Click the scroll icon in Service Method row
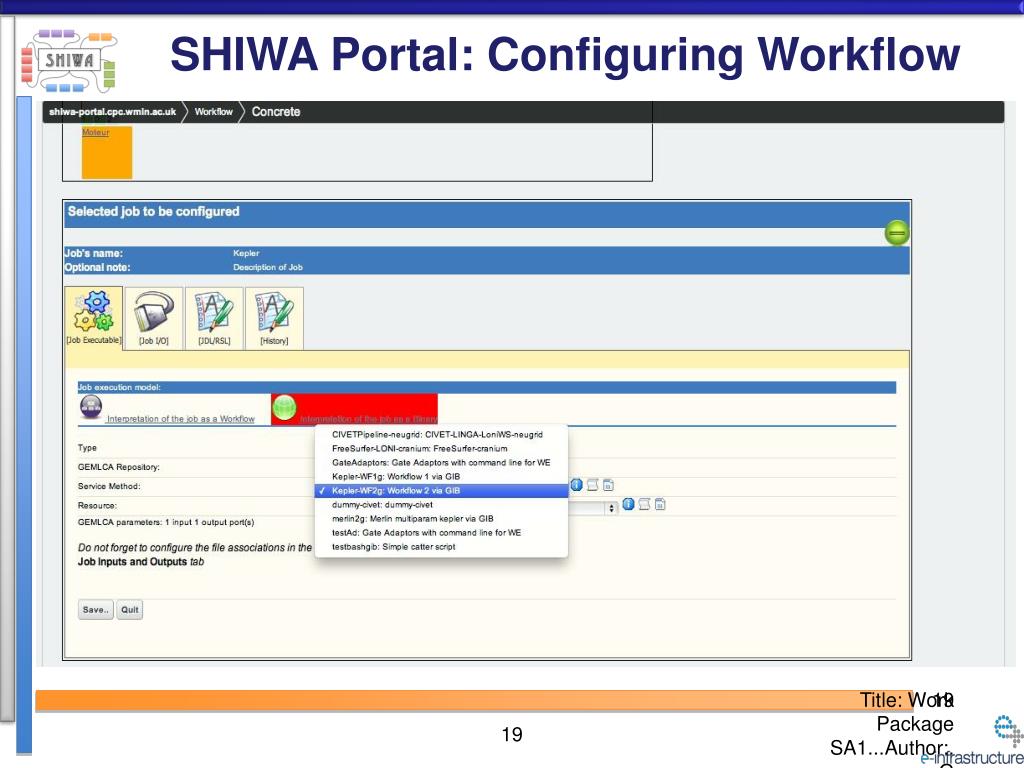1024x768 pixels. 592,485
